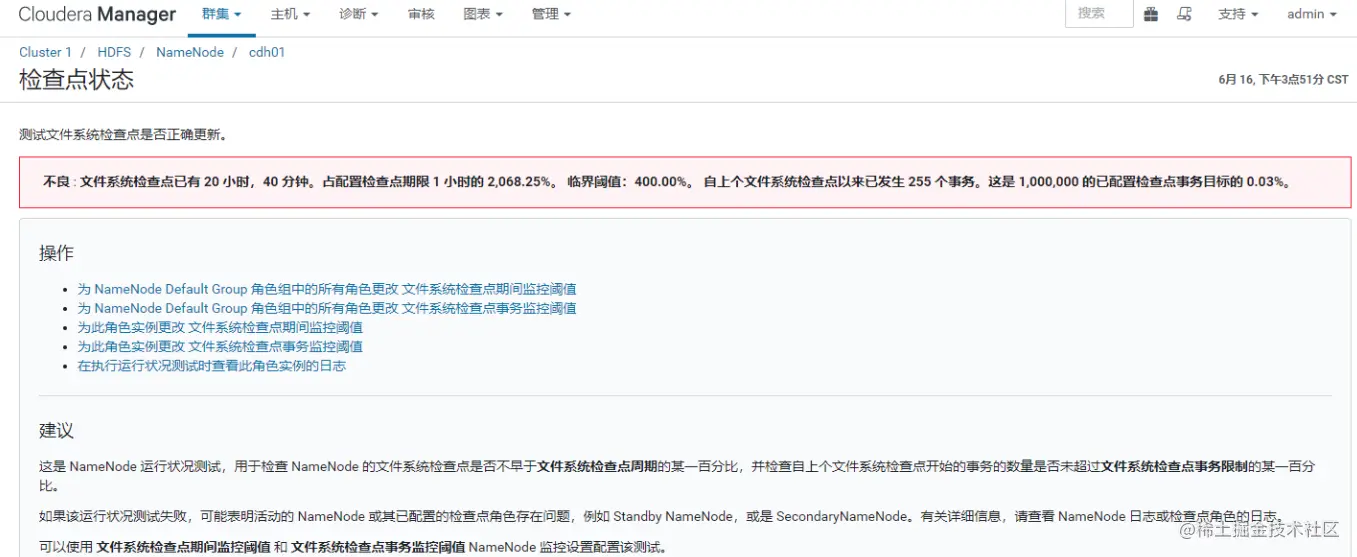Image resolution: width=1357 pixels, height=557 pixels.
Task: Focus the 搜索 search field
Action: click(1100, 14)
